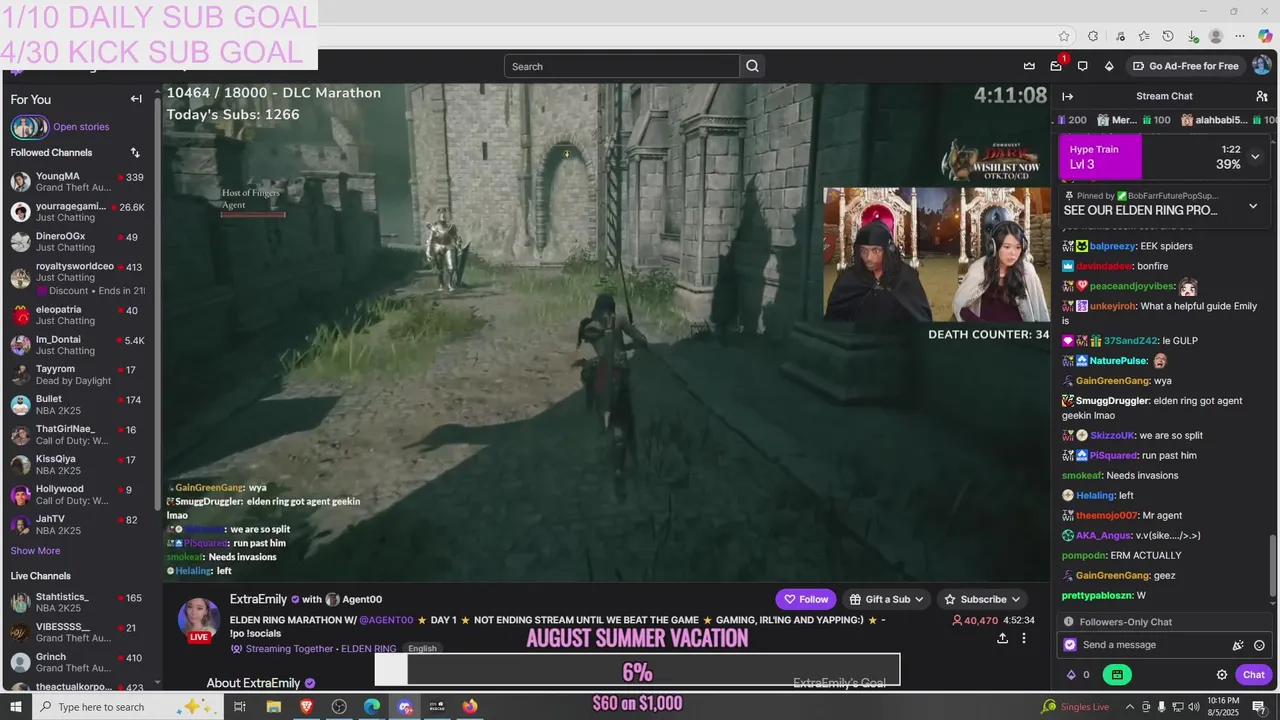Open Agent00 co-streamer link
The width and height of the screenshot is (1280, 720).
pos(362,599)
